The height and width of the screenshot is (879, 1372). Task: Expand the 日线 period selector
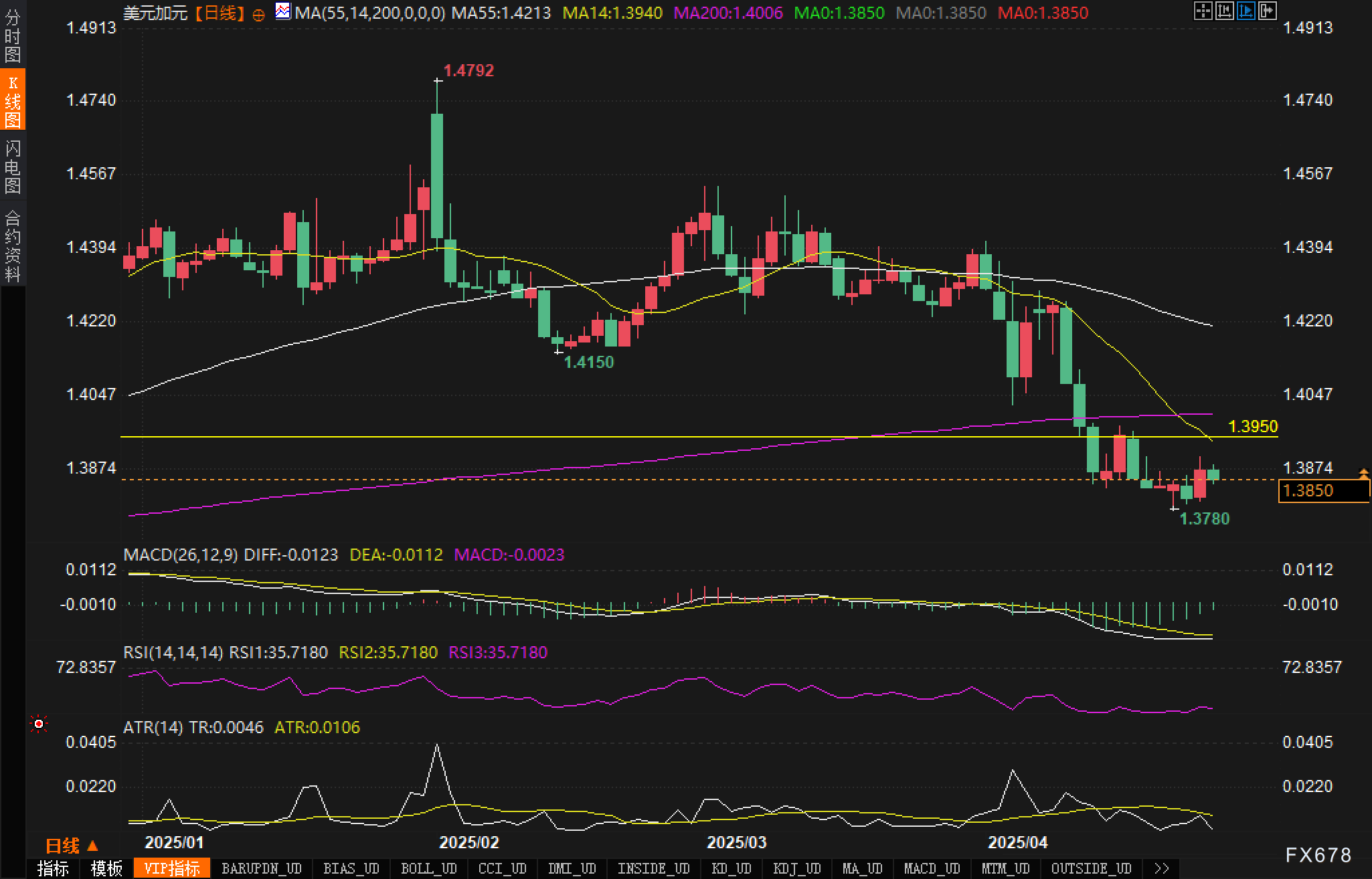[71, 846]
